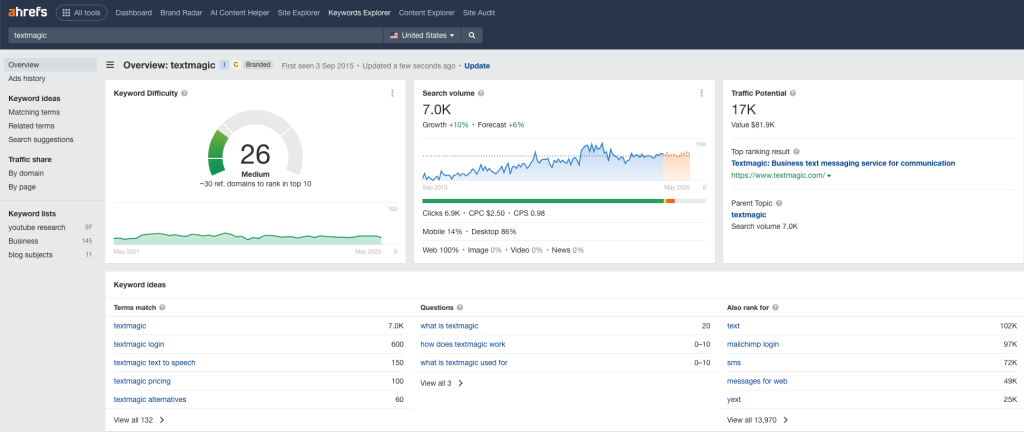
Task: Click the I intent badge
Action: (x=224, y=65)
